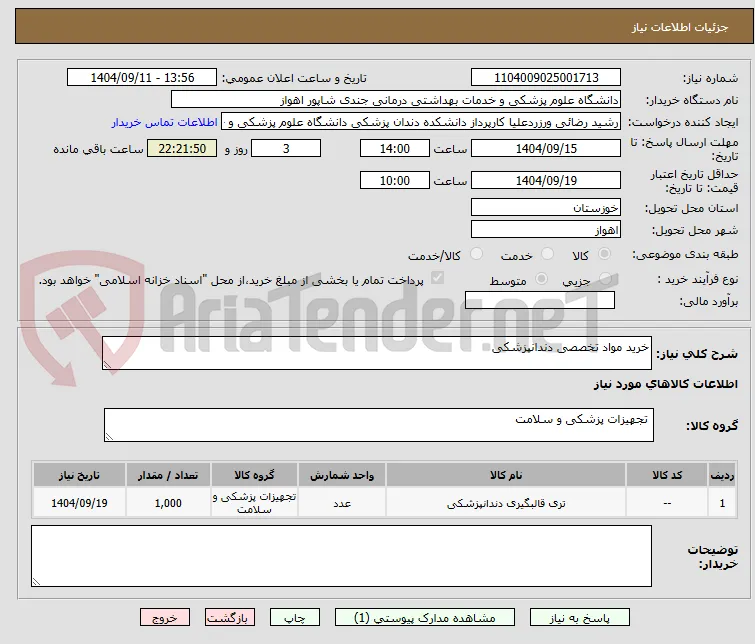This screenshot has width=755, height=644.
Task: Click the price validity date 1404/09/19 field
Action: [546, 180]
